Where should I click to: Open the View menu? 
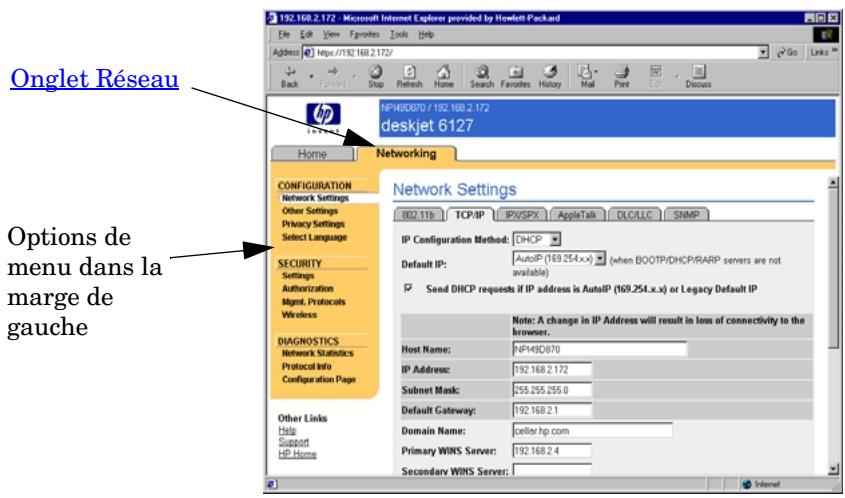(331, 34)
